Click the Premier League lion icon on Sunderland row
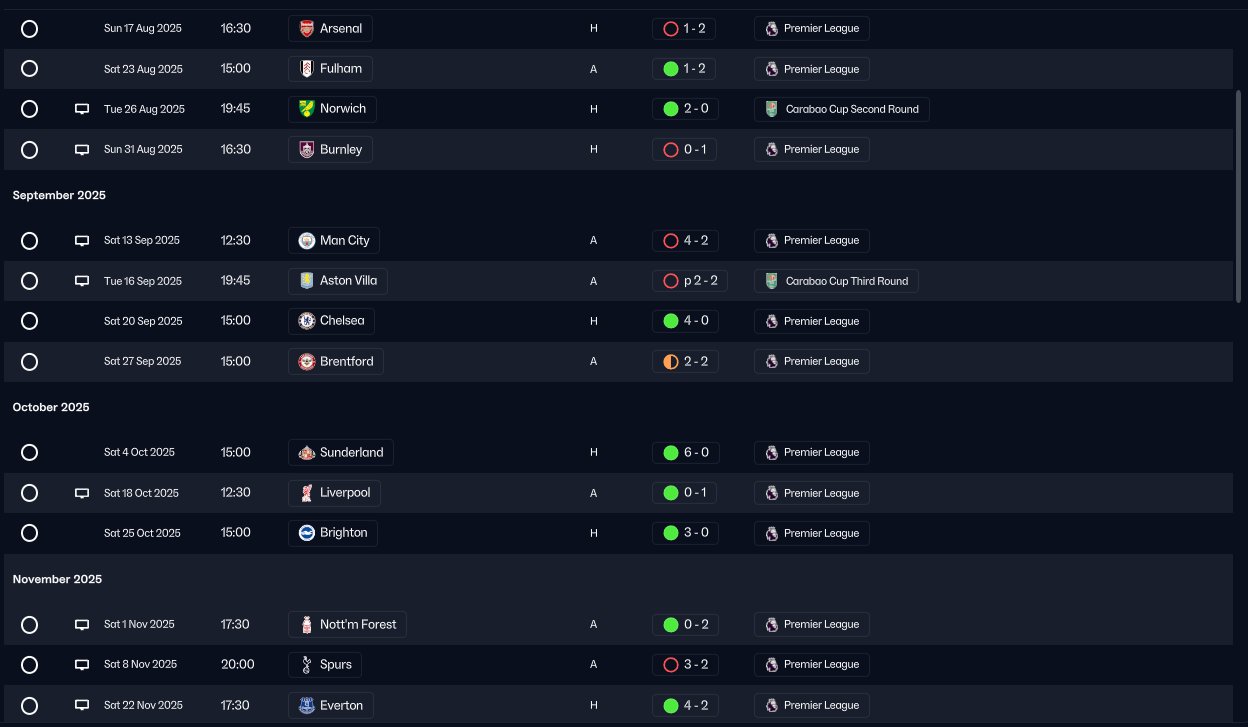Viewport: 1248px width, 727px height. 771,453
